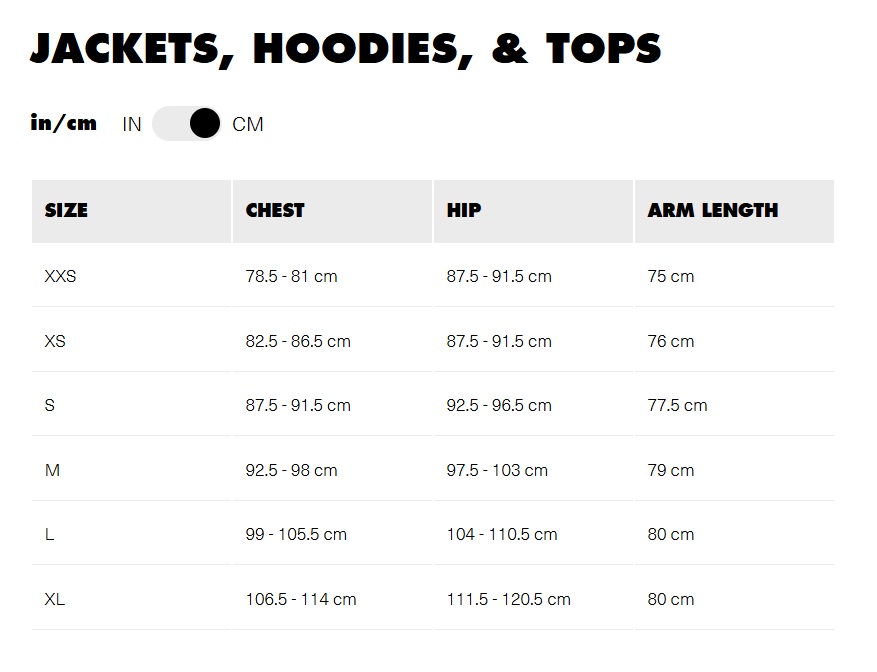The image size is (877, 672).
Task: Select the XXS size row
Action: [x=433, y=276]
